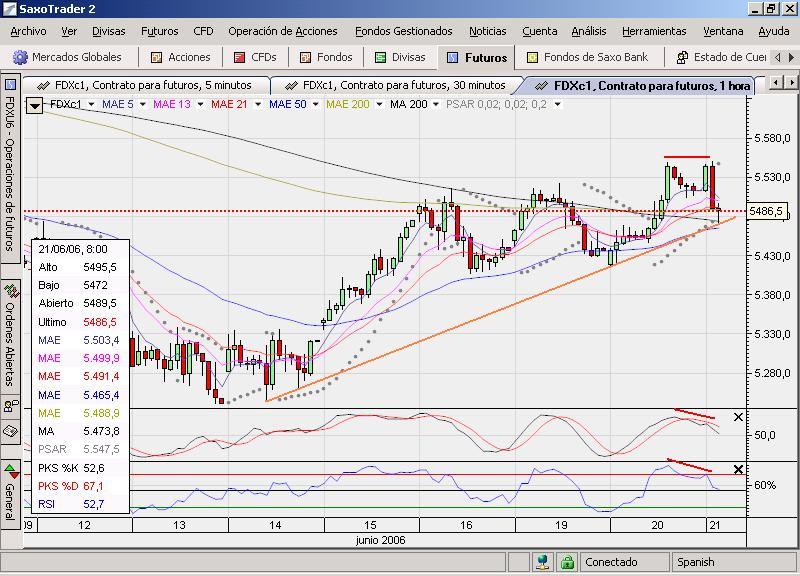Close the RSI indicator panel with X
Image resolution: width=800 pixels, height=576 pixels.
click(738, 470)
